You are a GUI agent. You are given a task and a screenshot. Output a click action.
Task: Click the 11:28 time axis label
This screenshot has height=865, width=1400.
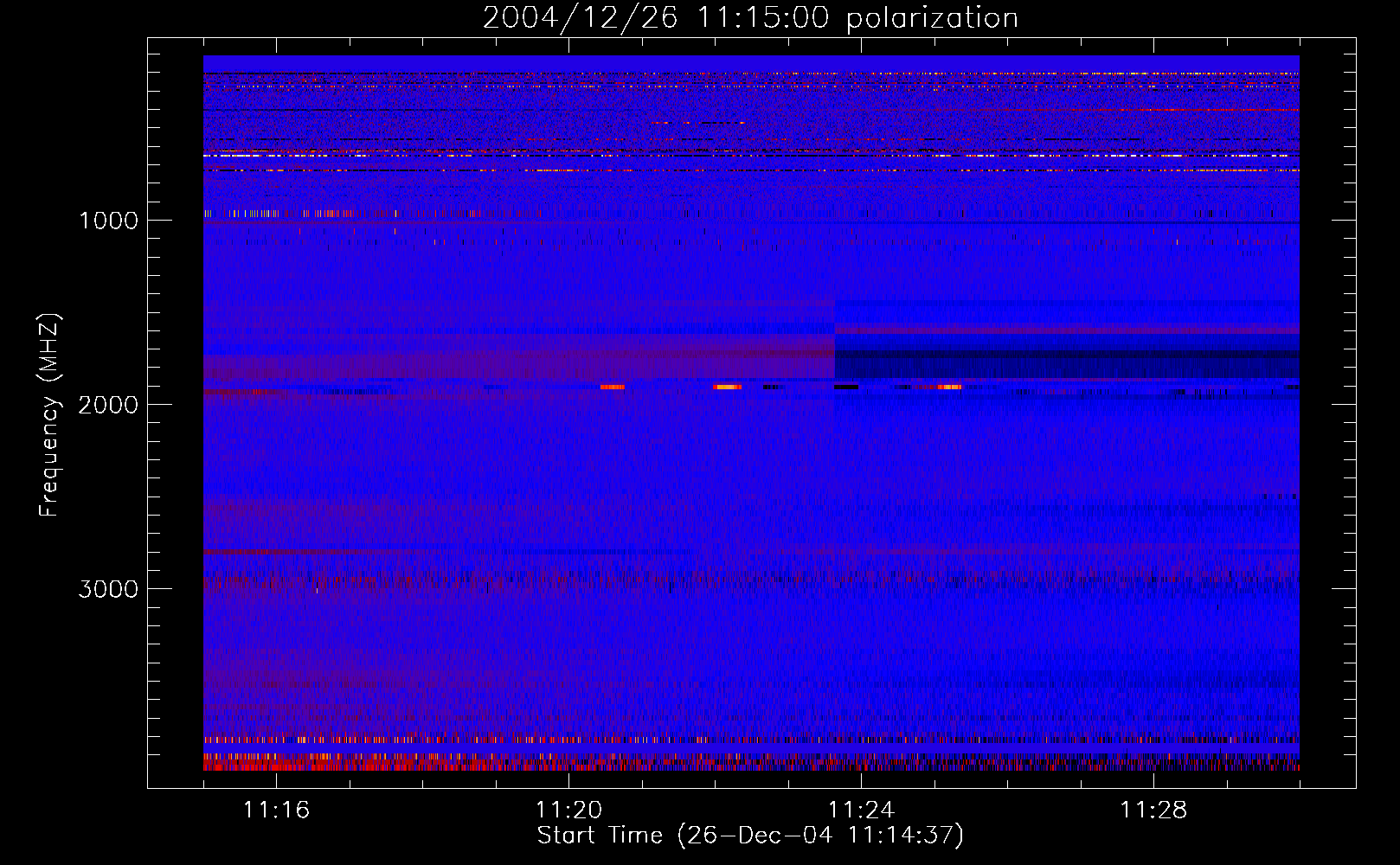pos(1153,811)
